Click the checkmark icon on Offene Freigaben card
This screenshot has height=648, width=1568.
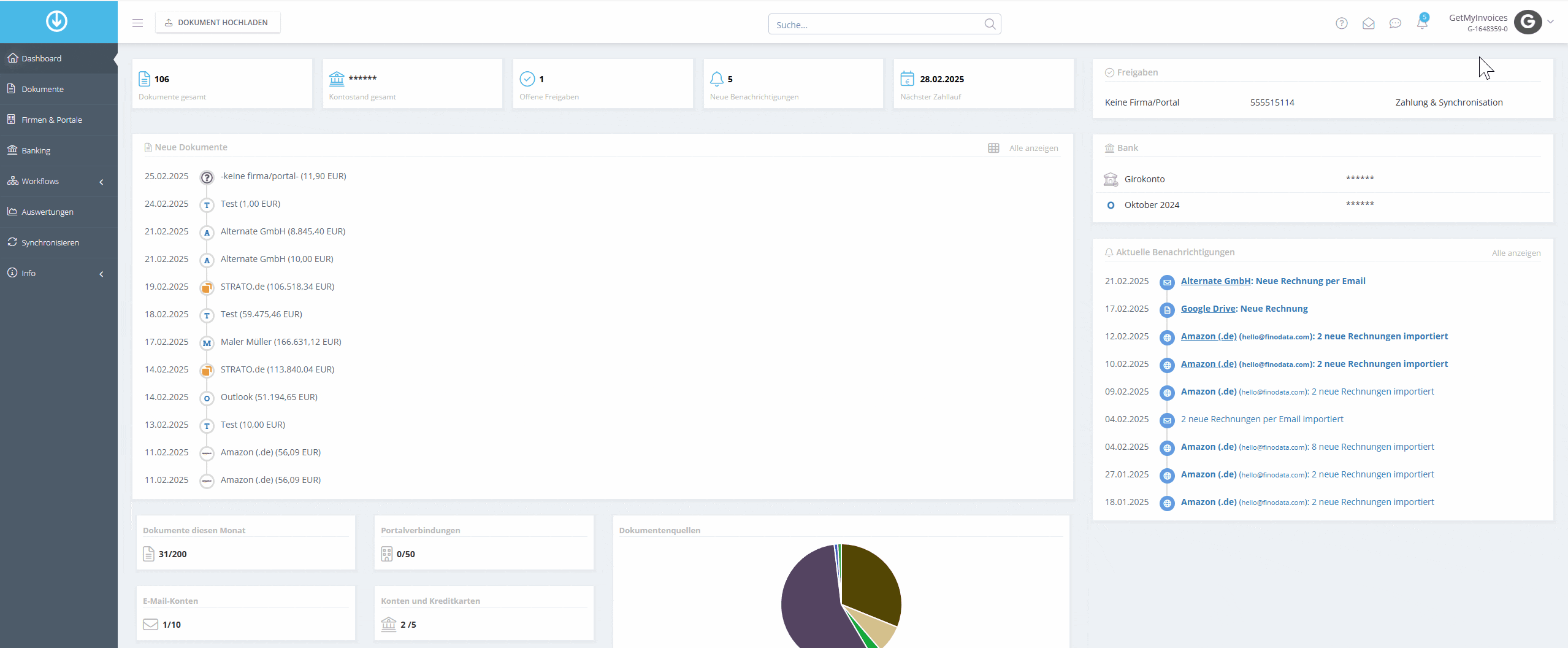(527, 79)
